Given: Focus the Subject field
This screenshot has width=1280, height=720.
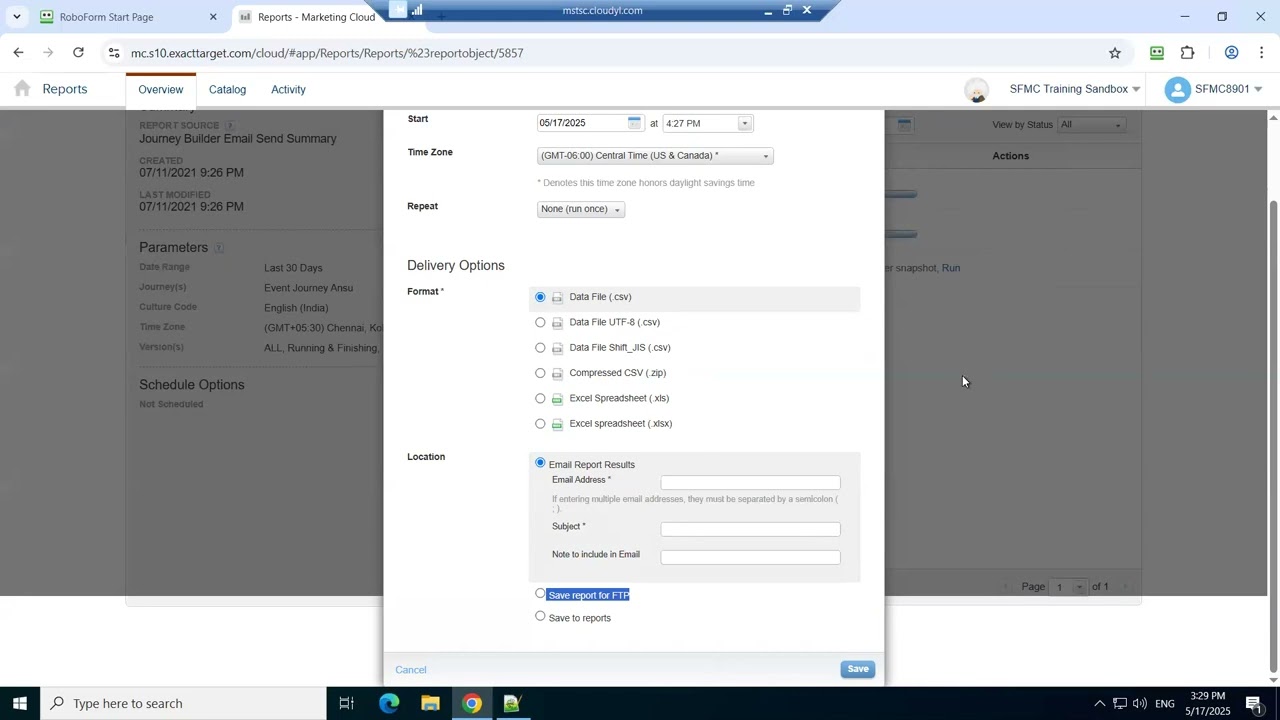Looking at the screenshot, I should 750,529.
